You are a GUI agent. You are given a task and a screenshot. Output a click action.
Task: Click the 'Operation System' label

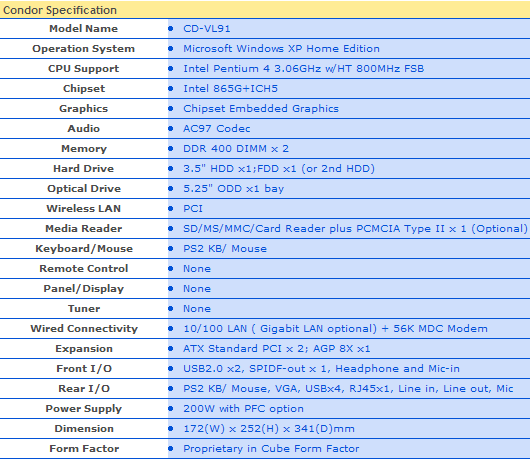(x=83, y=49)
